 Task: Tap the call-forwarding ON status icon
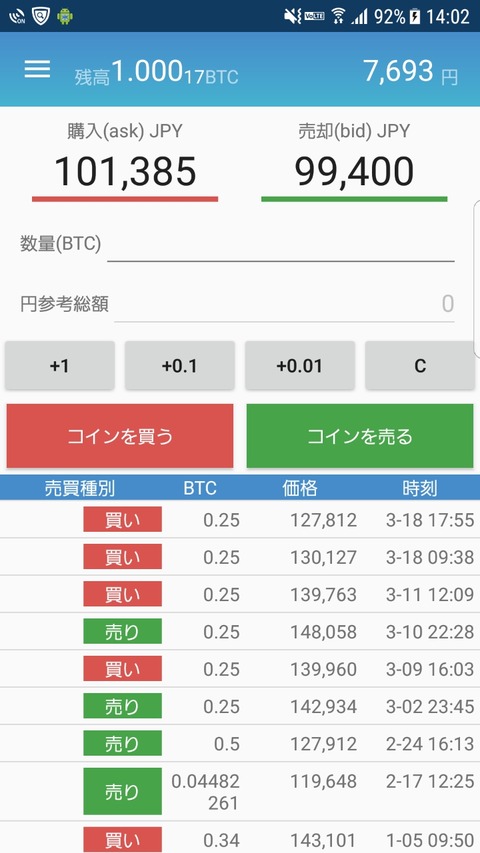point(17,16)
